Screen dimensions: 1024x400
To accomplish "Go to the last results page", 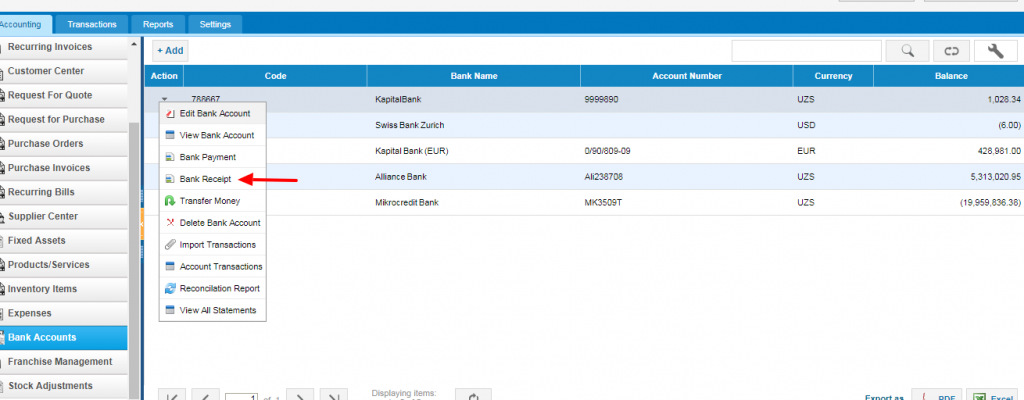I will [333, 395].
